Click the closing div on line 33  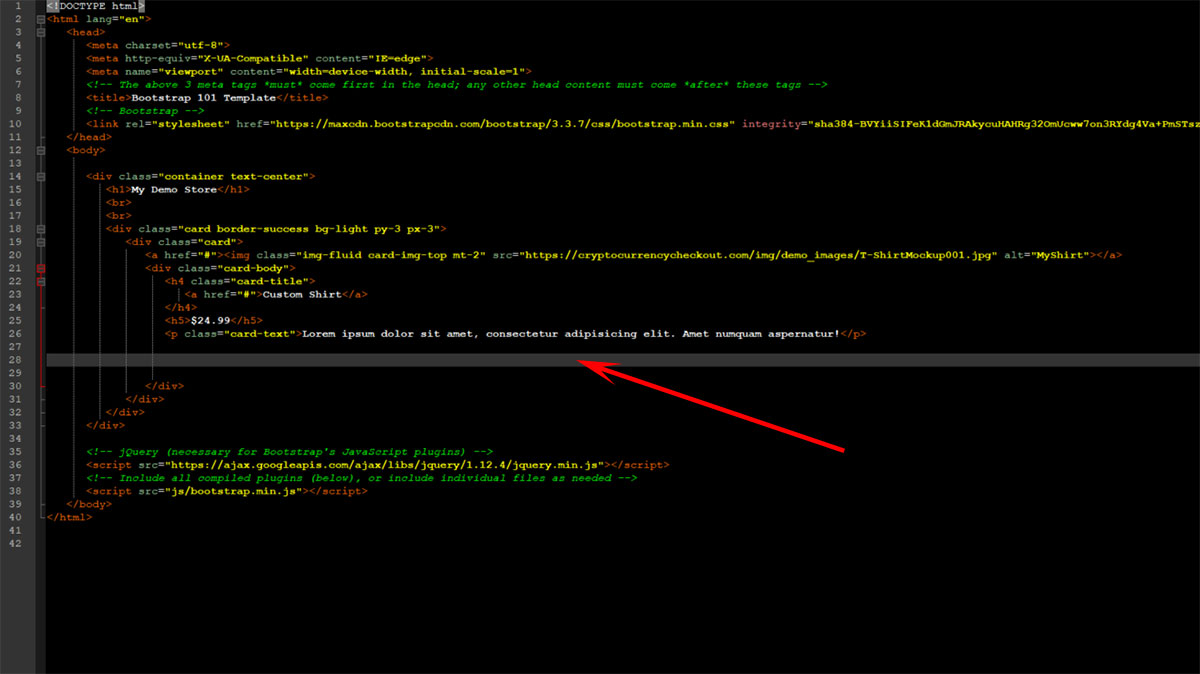106,425
